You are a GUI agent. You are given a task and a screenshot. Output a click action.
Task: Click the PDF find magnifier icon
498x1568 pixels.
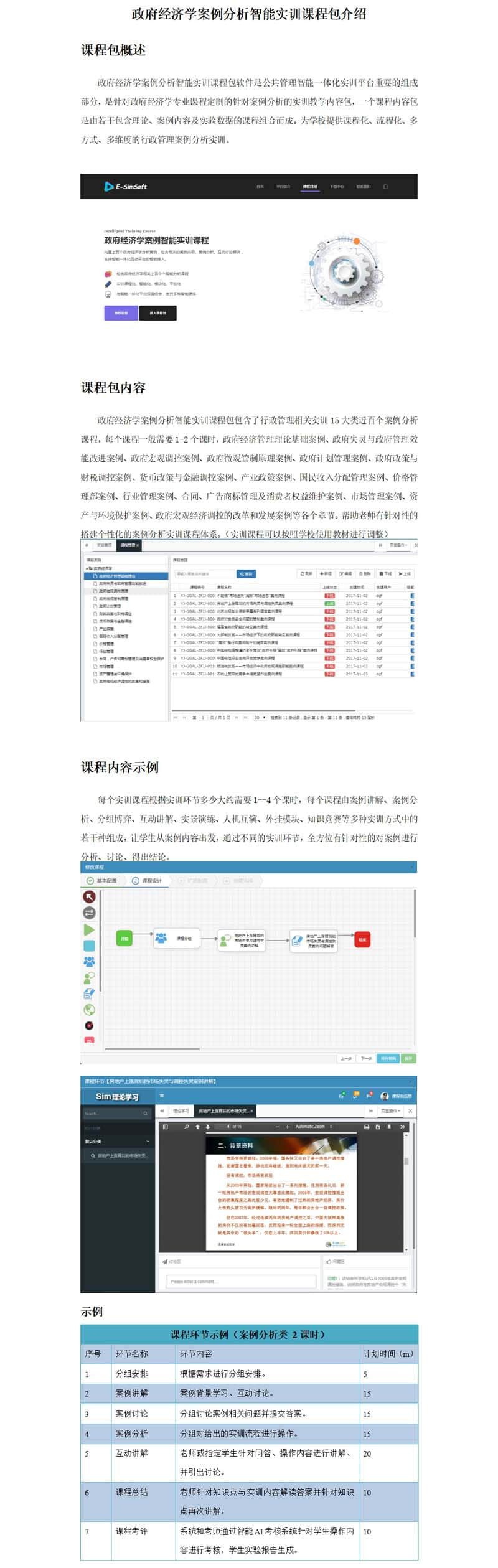186,1127
